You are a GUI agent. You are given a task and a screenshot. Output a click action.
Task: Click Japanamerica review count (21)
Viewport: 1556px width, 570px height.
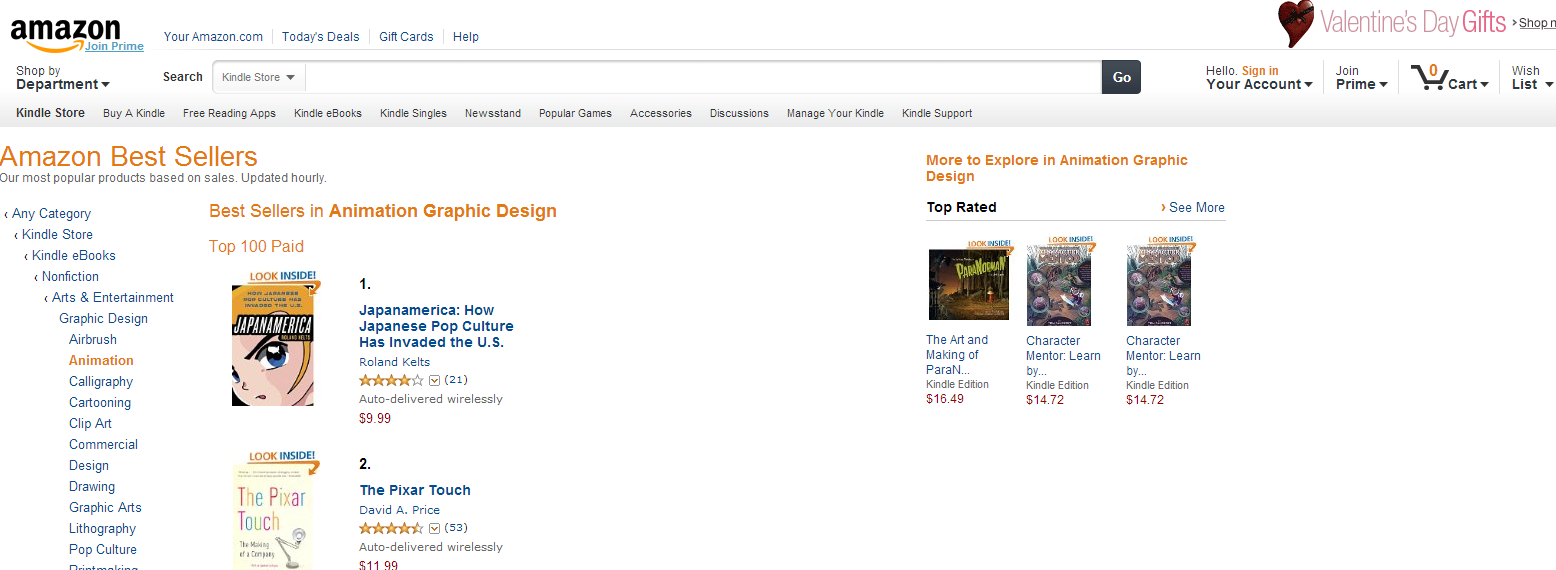[456, 380]
